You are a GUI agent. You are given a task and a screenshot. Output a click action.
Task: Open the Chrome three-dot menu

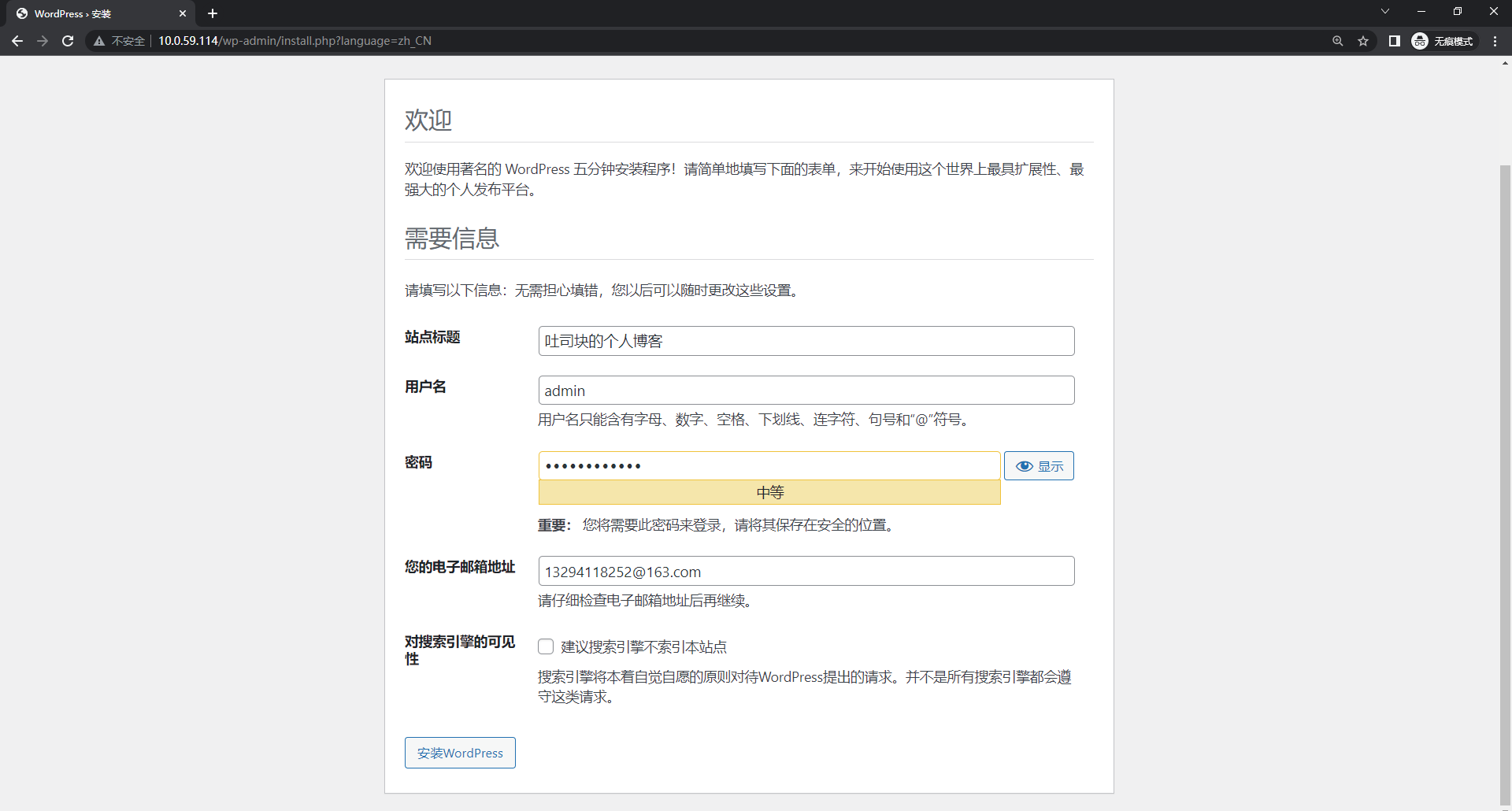pos(1495,41)
